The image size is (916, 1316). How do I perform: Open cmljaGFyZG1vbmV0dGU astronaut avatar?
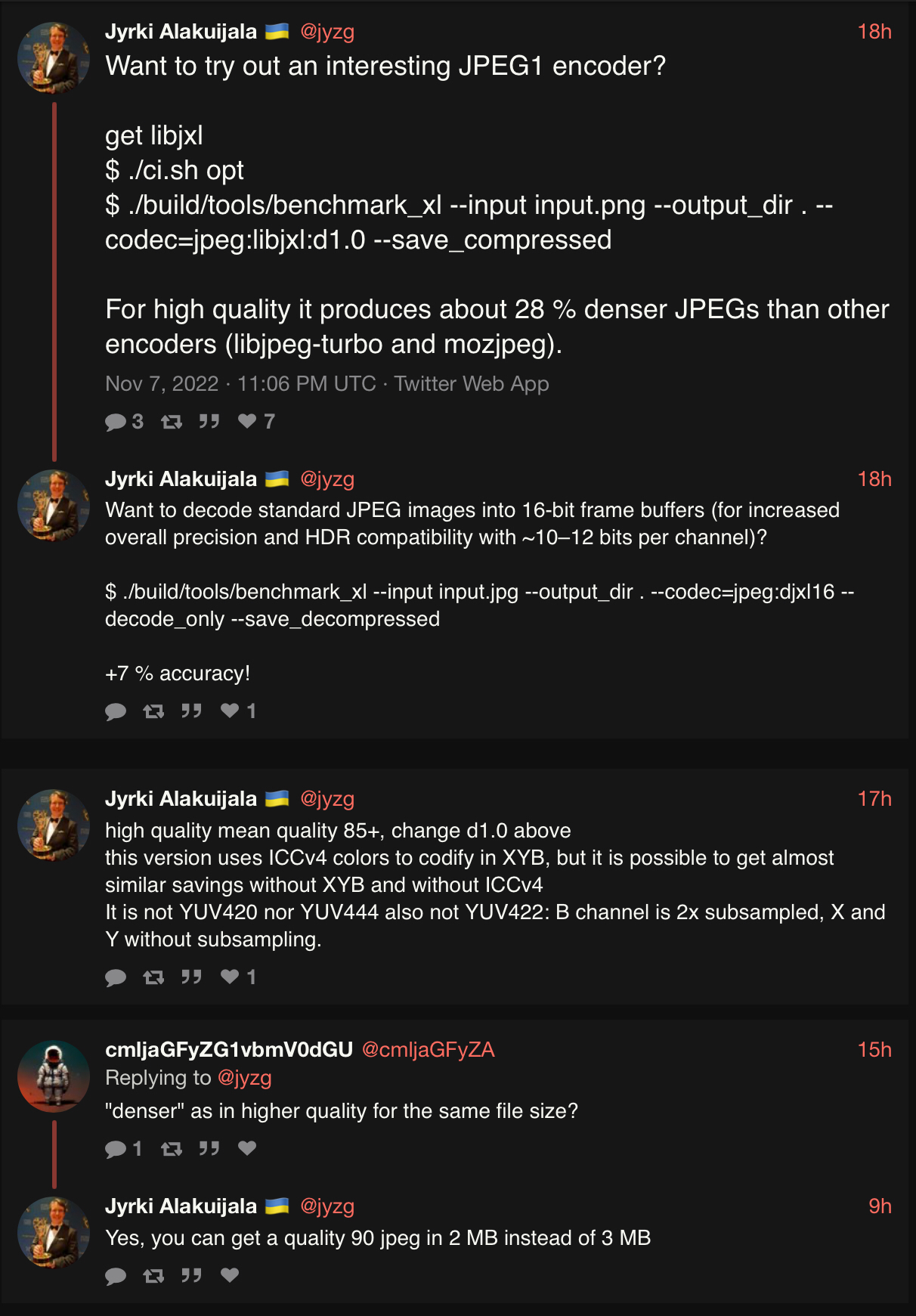coord(54,1076)
